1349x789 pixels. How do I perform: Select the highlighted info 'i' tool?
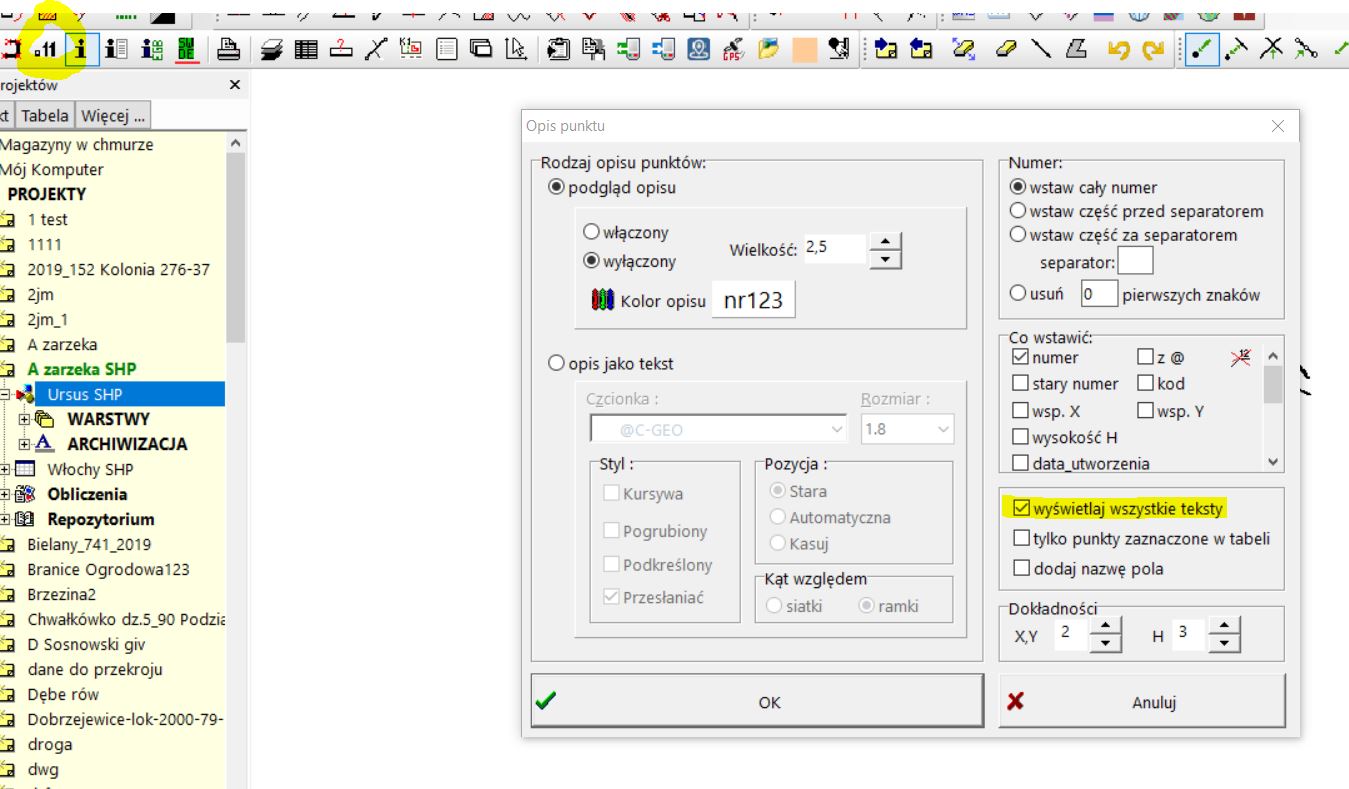[82, 49]
